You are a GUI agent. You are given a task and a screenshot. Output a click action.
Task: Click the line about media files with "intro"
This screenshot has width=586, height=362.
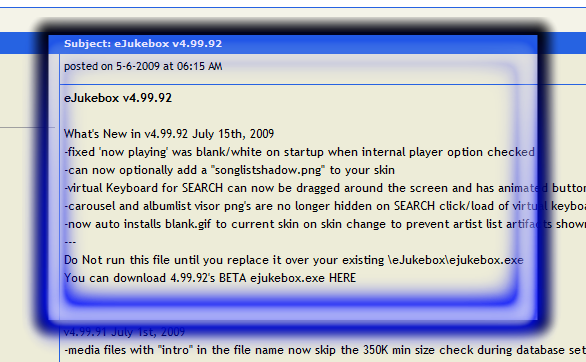(325, 350)
